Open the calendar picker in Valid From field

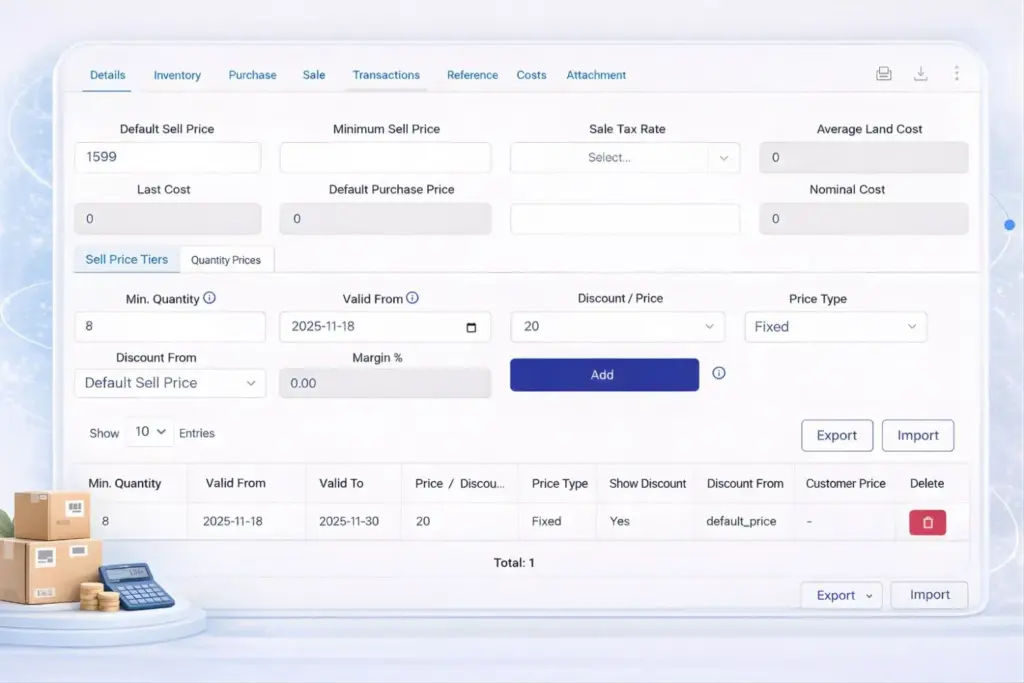coord(472,327)
